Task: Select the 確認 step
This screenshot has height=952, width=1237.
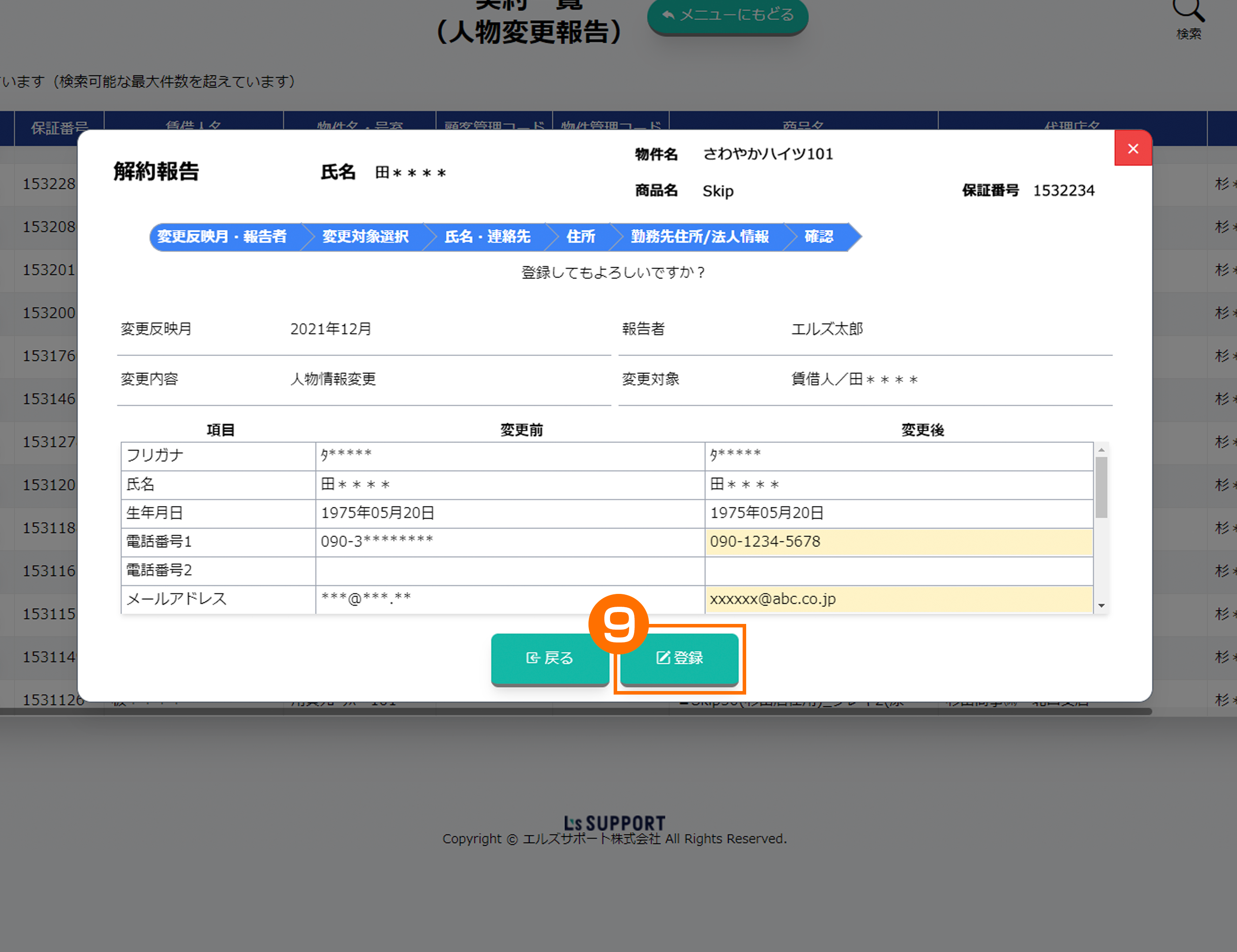Action: click(x=819, y=237)
